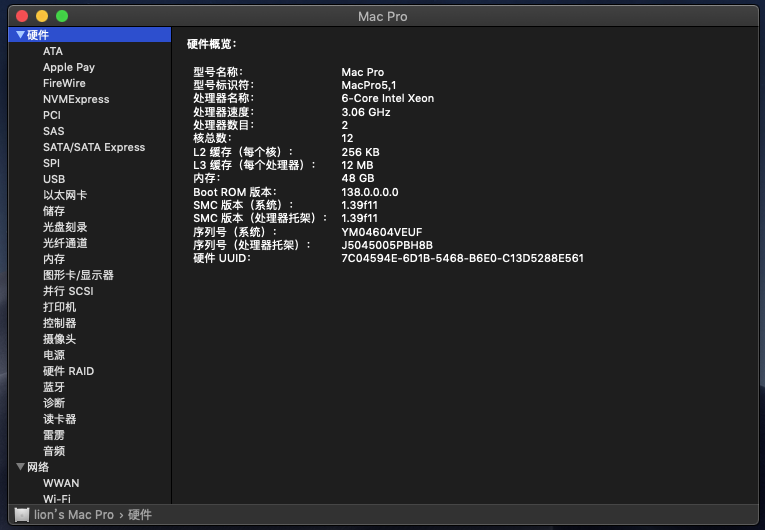
Task: Close the Mac Pro window
Action: 22,16
